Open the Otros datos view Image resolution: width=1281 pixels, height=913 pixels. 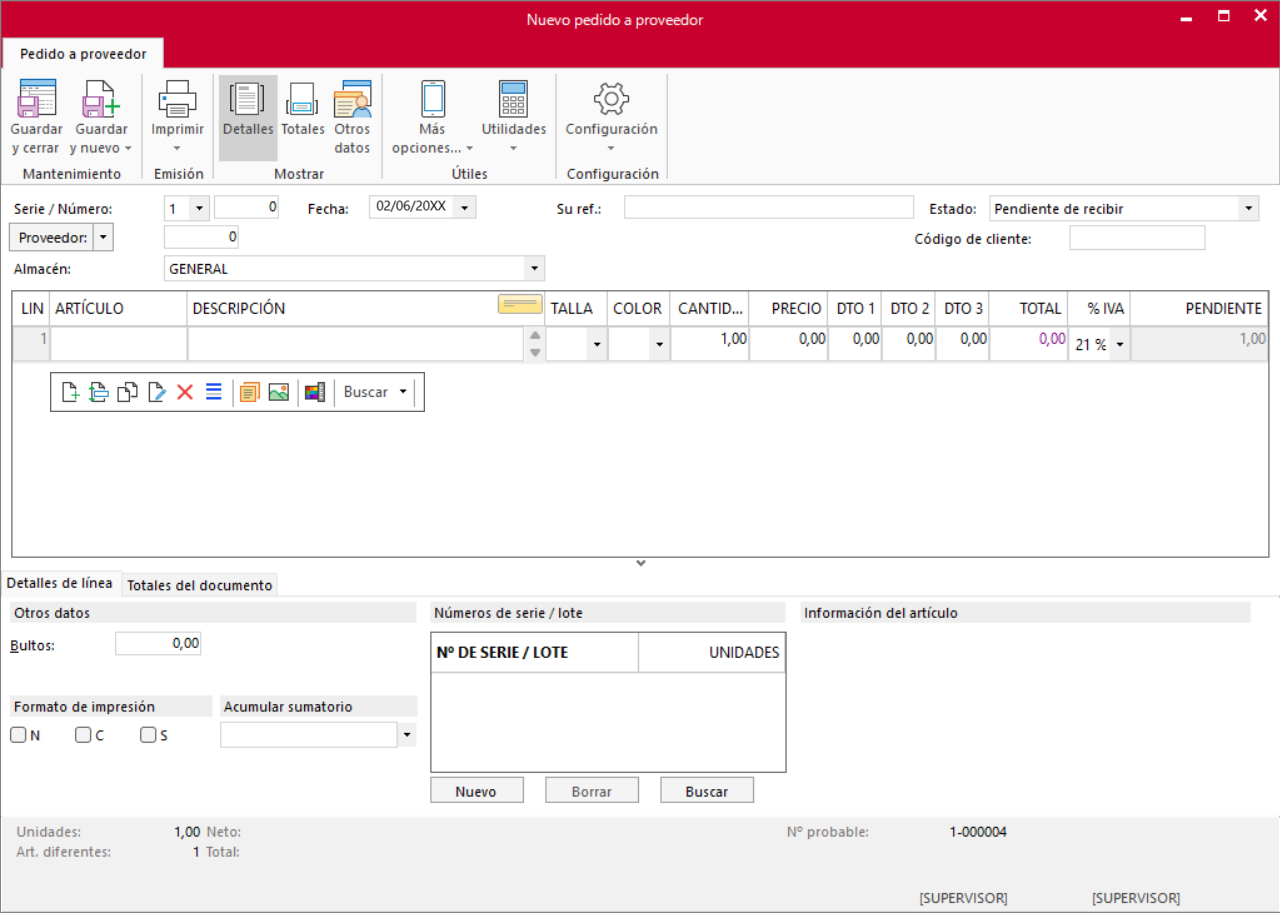pos(352,118)
